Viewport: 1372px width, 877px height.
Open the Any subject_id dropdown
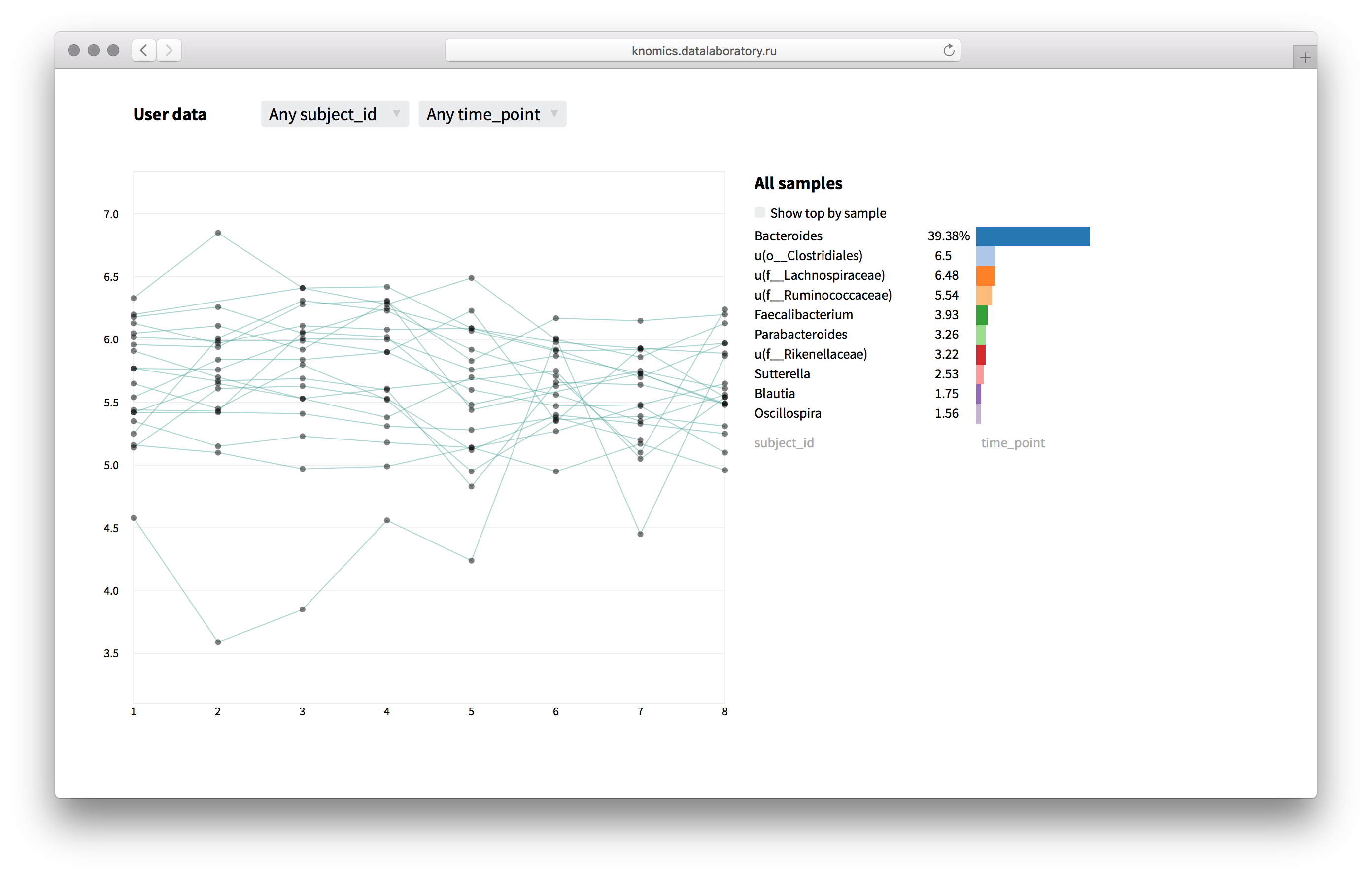click(x=335, y=114)
